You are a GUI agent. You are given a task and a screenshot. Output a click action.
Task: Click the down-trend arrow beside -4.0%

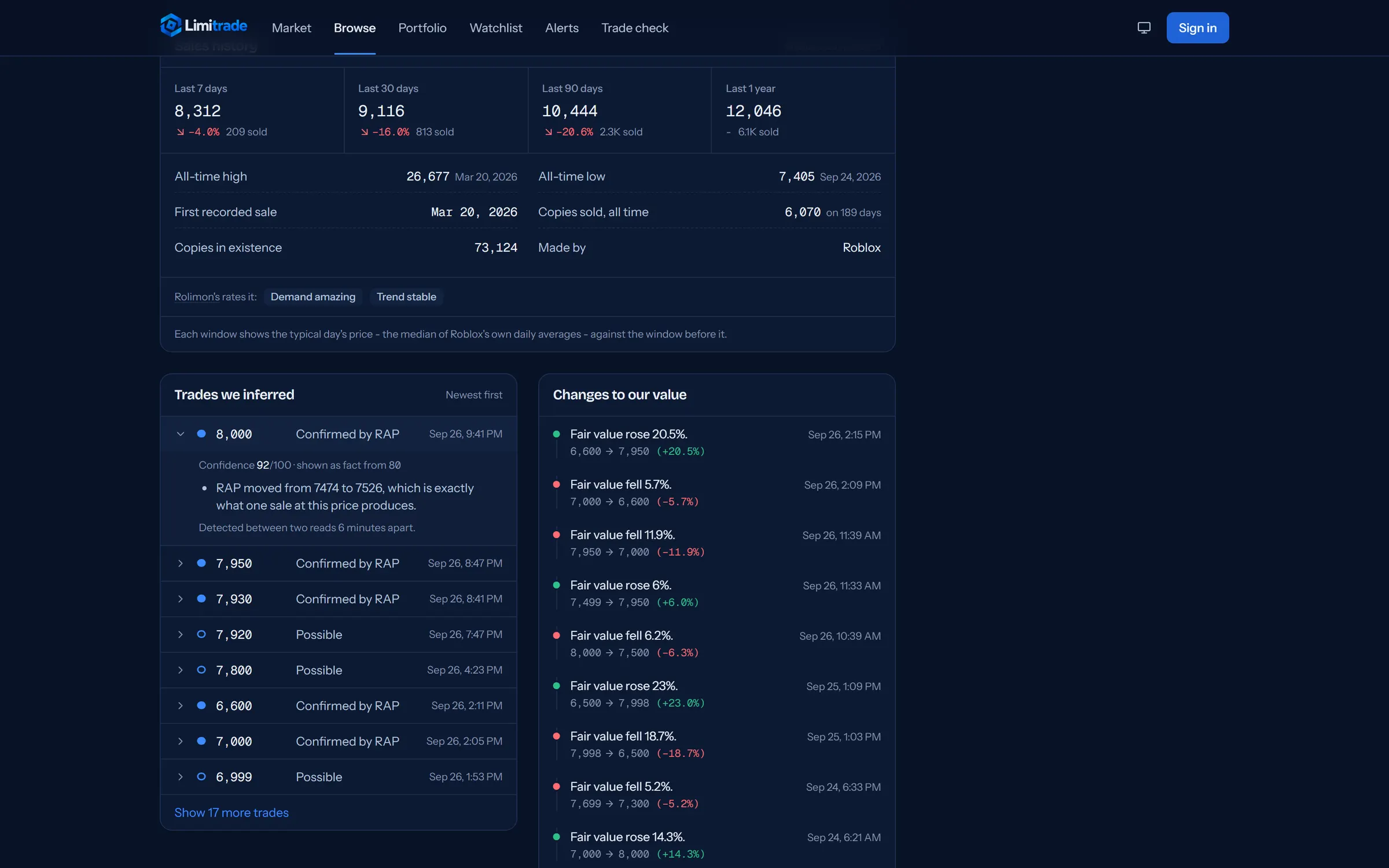(181, 132)
